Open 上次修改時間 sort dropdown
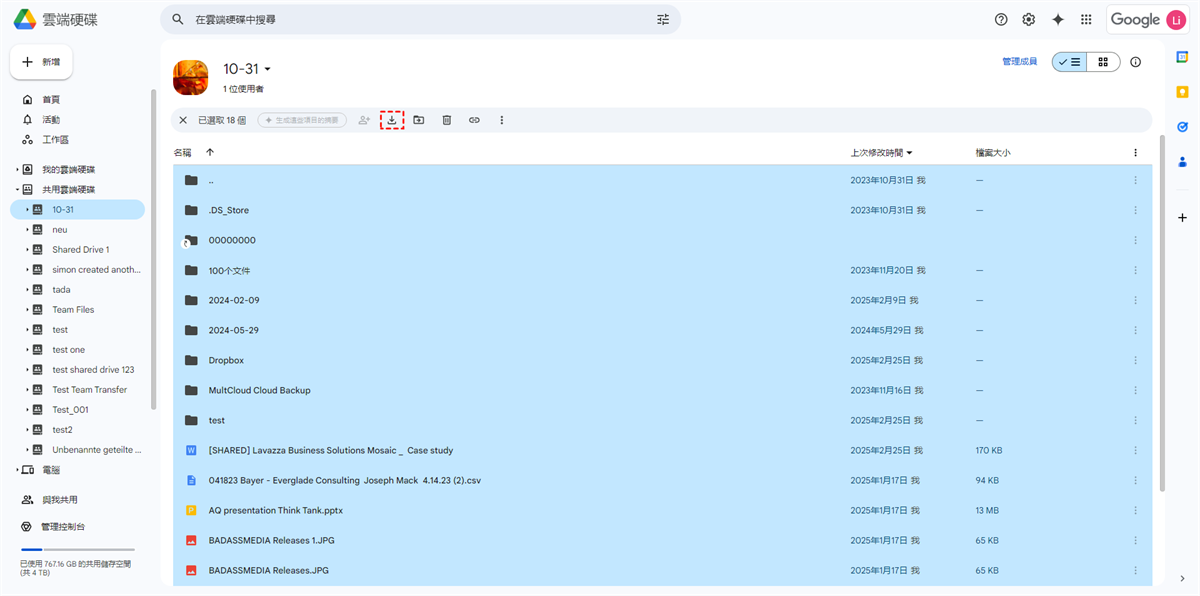The width and height of the screenshot is (1200, 596). (x=881, y=153)
